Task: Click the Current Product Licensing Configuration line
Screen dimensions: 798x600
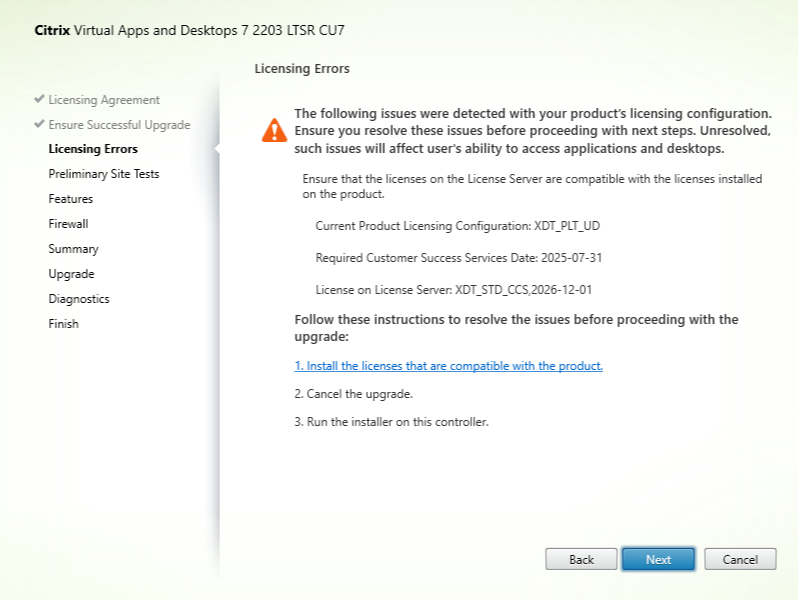Action: click(x=457, y=226)
